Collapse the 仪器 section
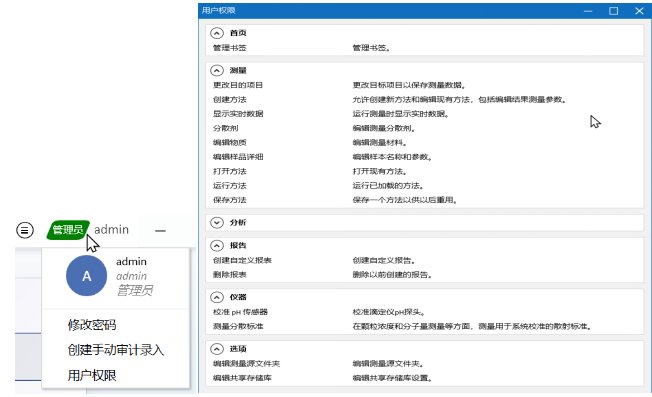The width and height of the screenshot is (652, 397). [217, 297]
